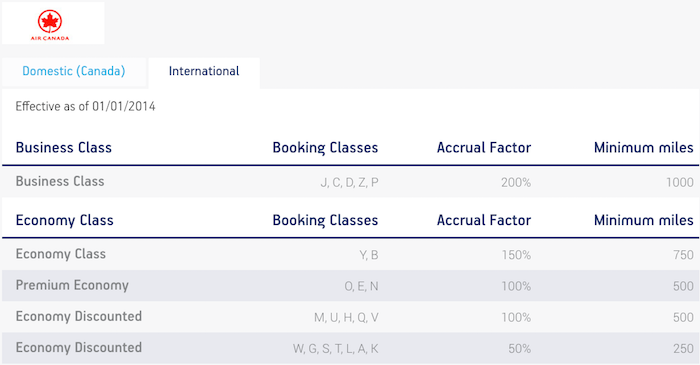The width and height of the screenshot is (700, 365).
Task: Select the International tab
Action: 204,71
